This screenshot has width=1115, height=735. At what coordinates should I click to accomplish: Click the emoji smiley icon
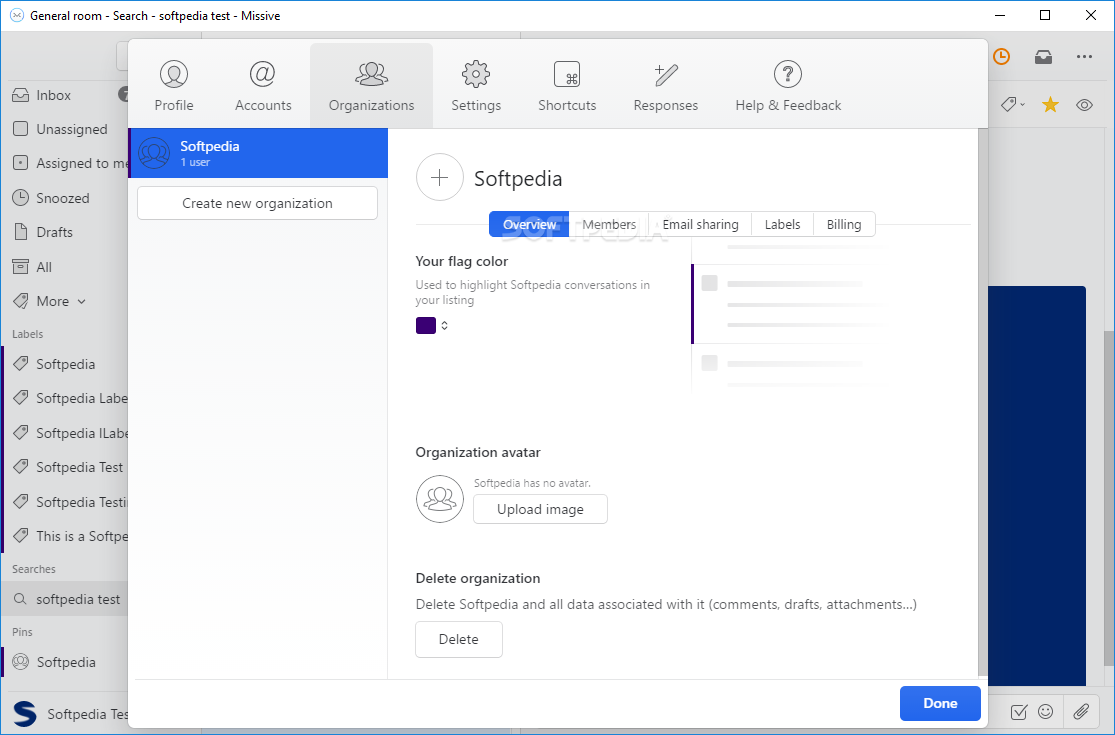(1045, 711)
